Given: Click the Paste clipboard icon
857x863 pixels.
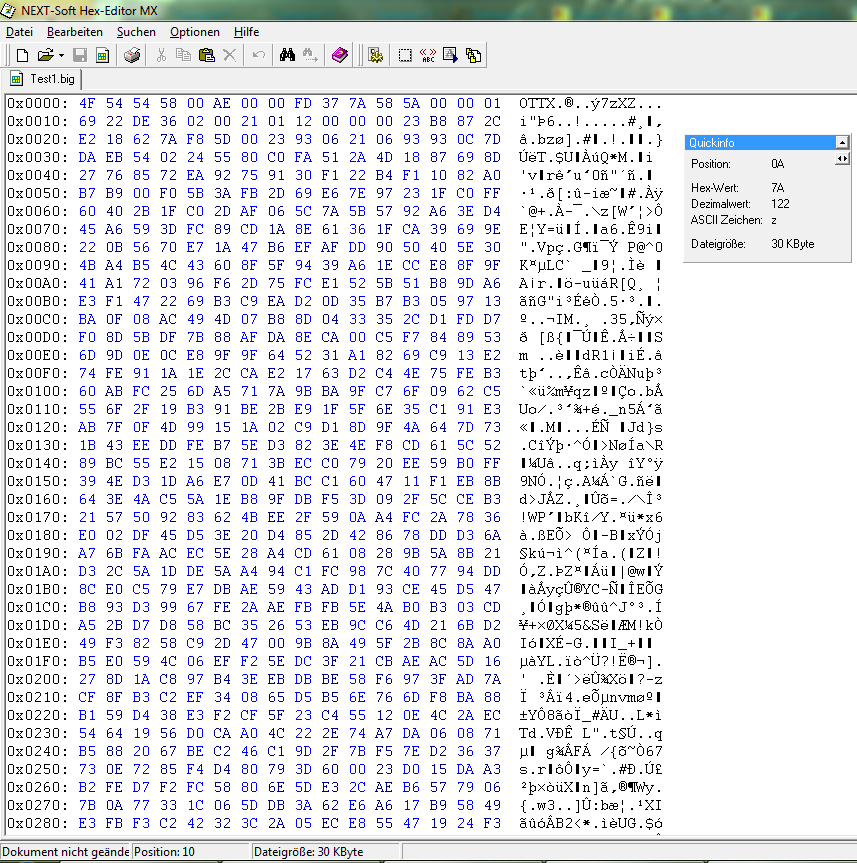Looking at the screenshot, I should click(207, 55).
